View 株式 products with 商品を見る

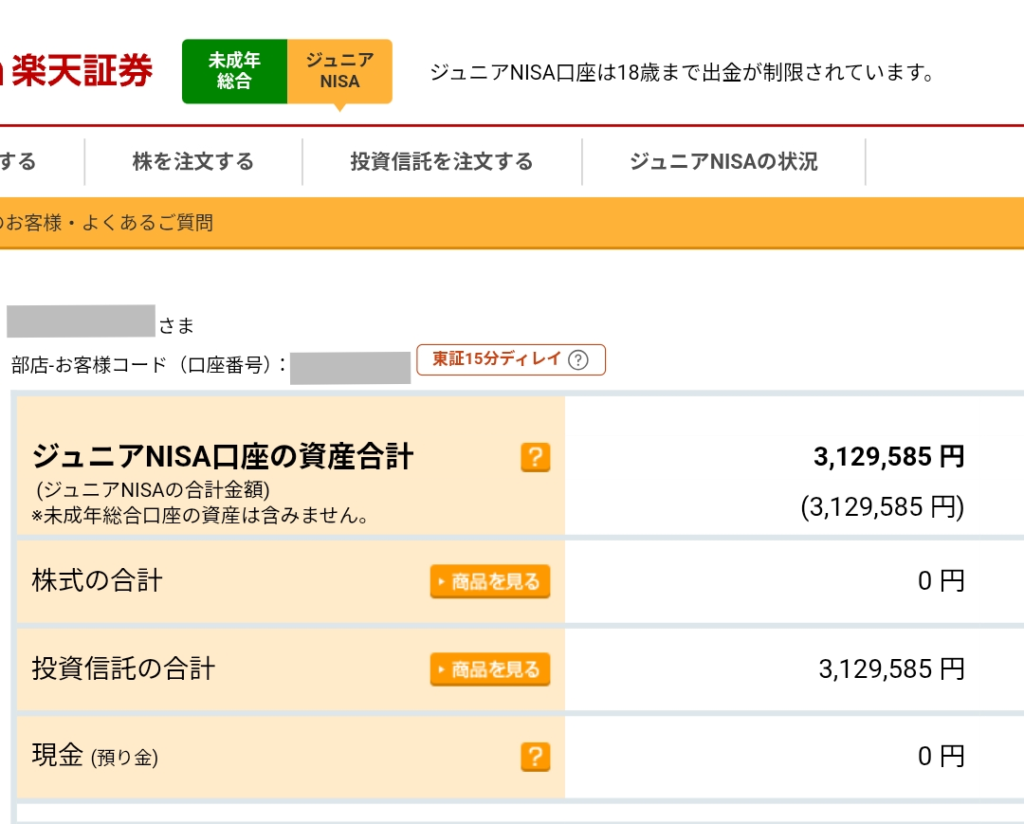click(x=489, y=581)
